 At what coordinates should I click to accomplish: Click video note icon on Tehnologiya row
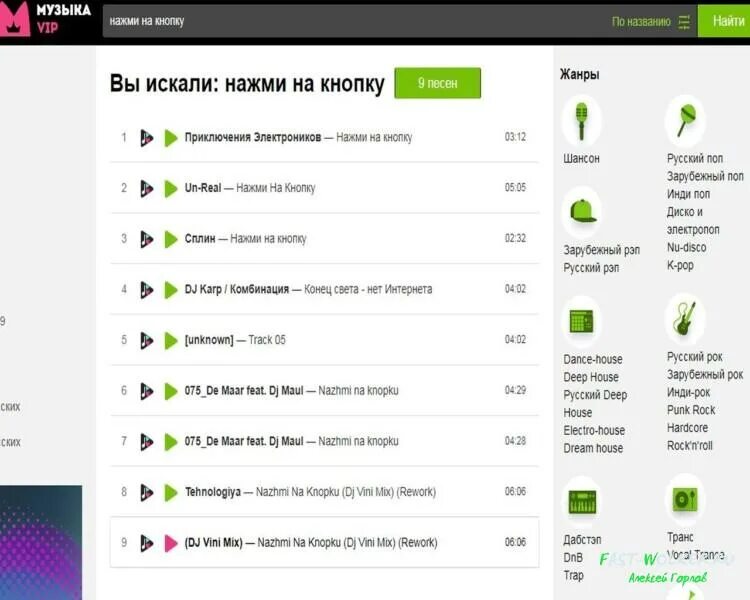[x=146, y=492]
